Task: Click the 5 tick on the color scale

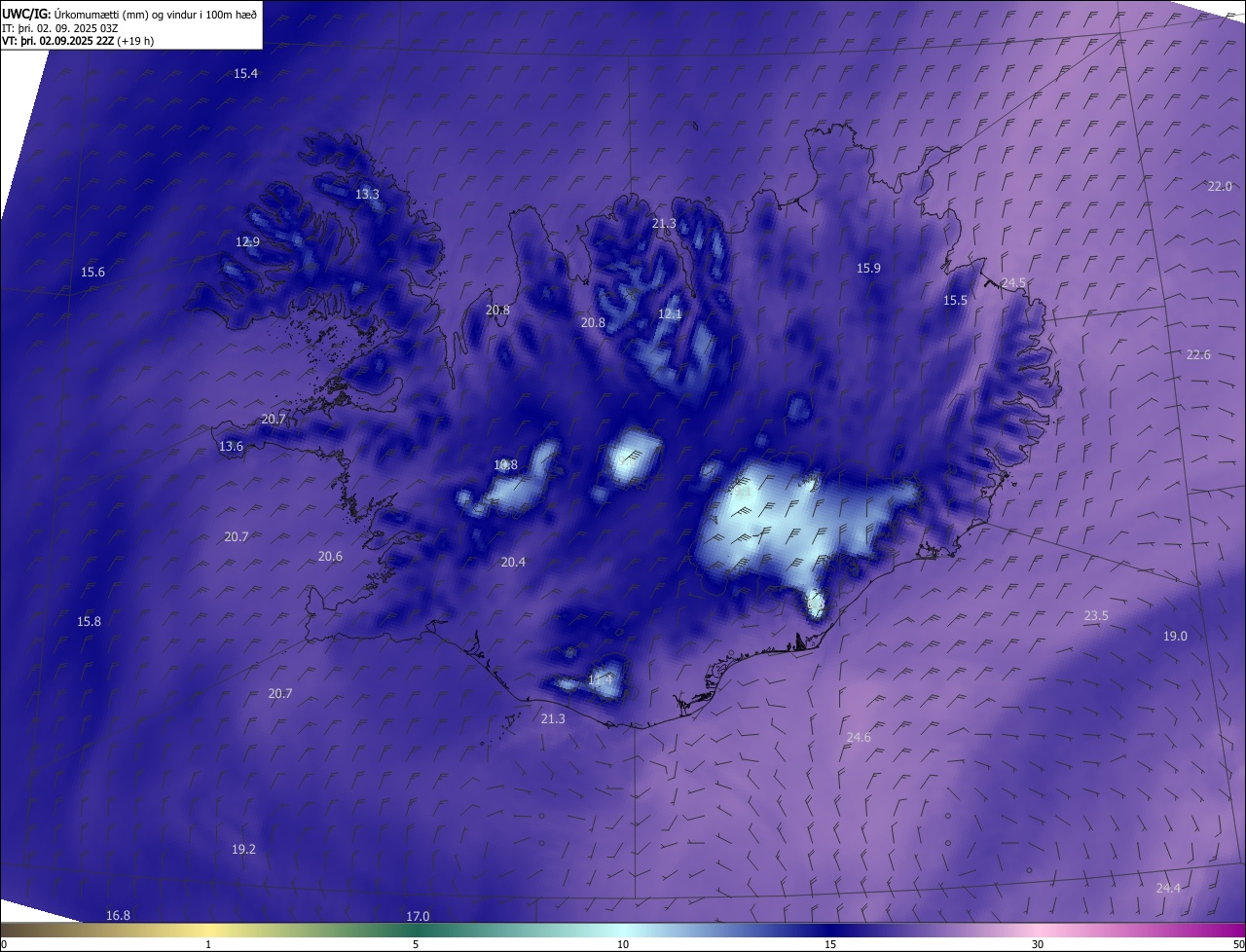Action: [x=416, y=945]
